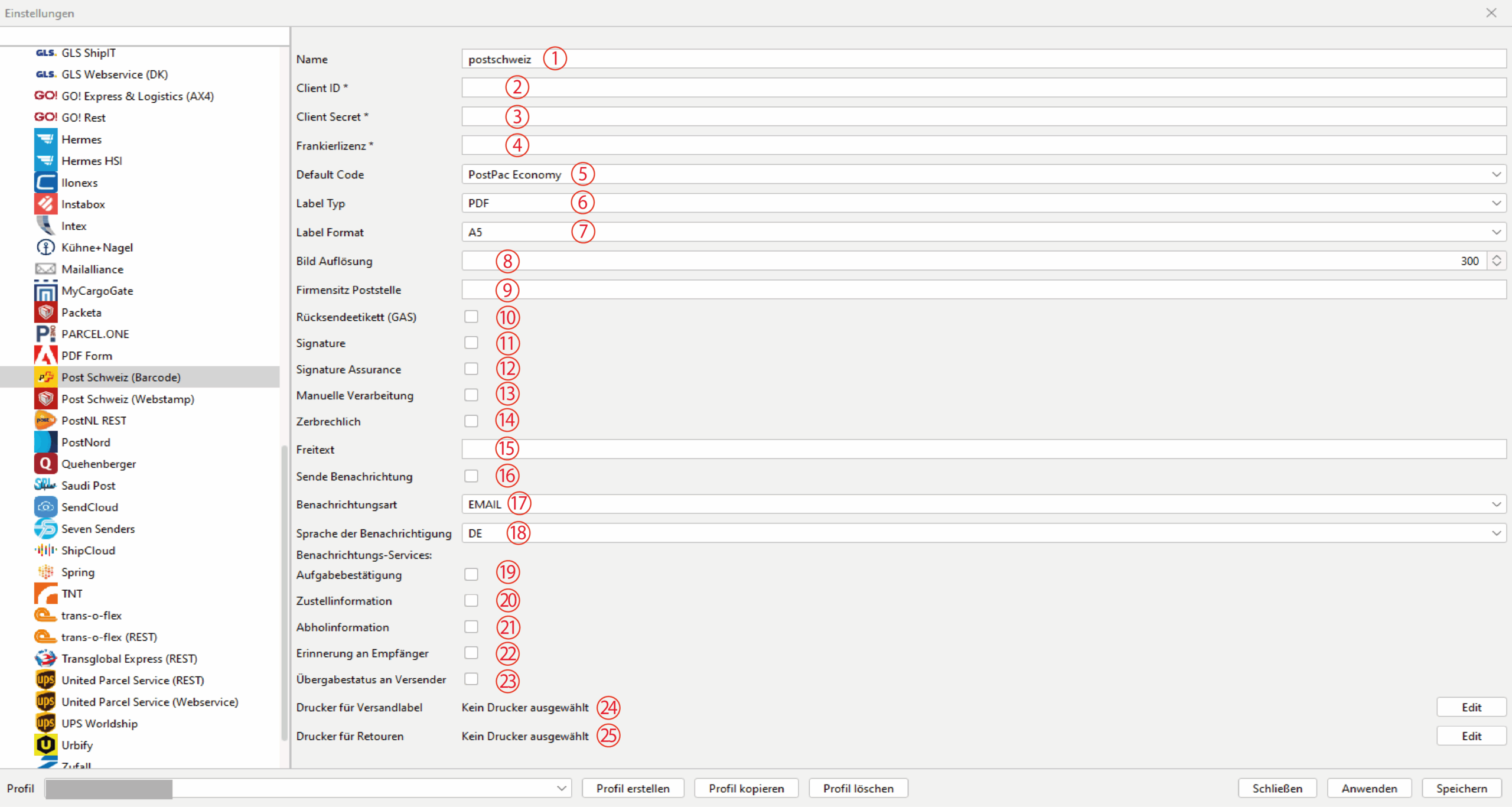Viewport: 1512px width, 807px height.
Task: Enable the Aufgabebestätigung checkbox
Action: [x=471, y=574]
